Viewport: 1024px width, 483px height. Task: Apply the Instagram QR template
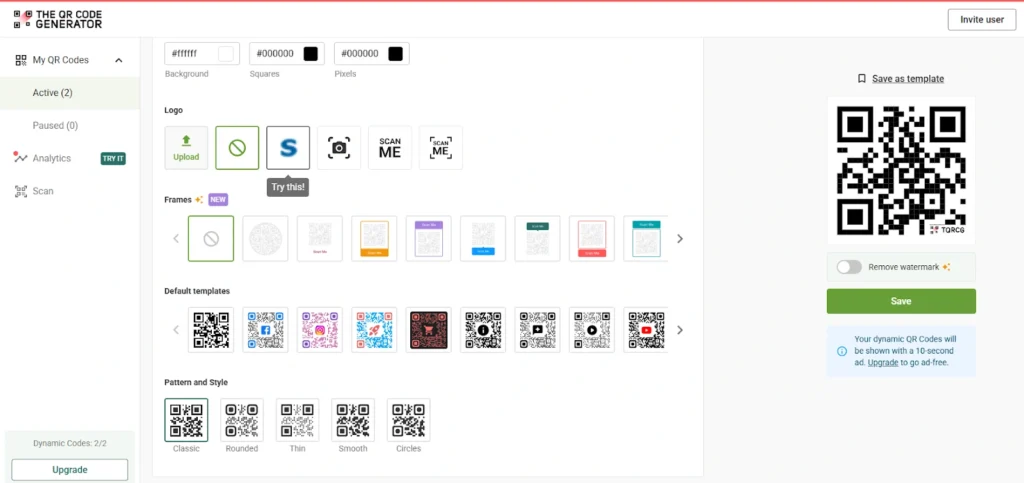(x=320, y=330)
